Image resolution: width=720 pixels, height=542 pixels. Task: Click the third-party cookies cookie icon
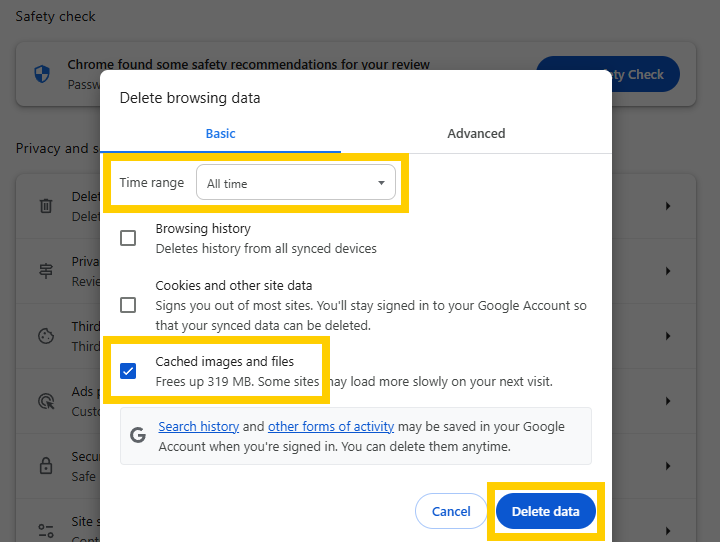46,336
